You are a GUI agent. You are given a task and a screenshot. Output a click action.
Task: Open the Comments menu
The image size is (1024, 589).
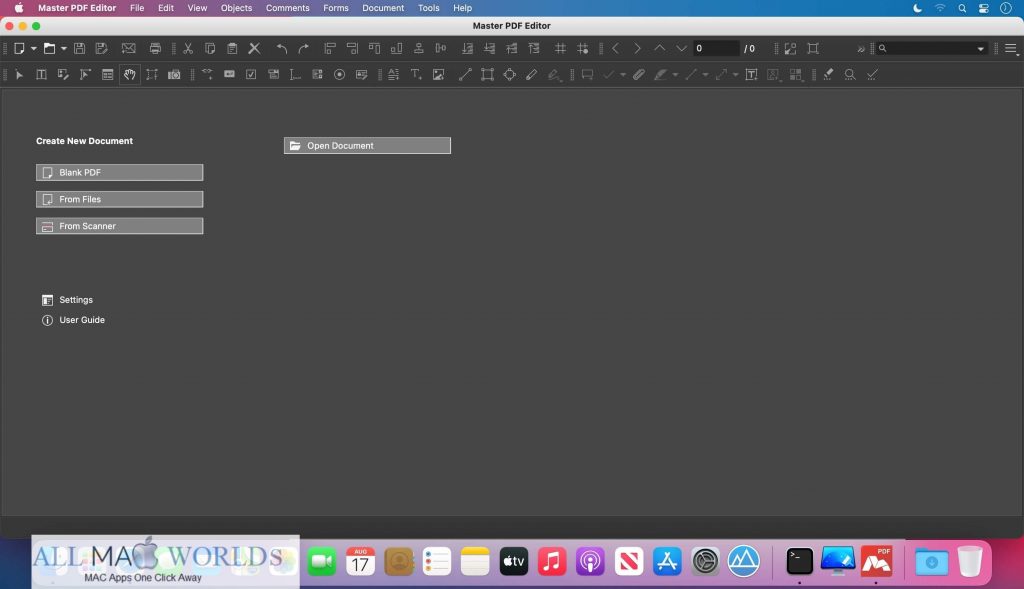pos(287,8)
